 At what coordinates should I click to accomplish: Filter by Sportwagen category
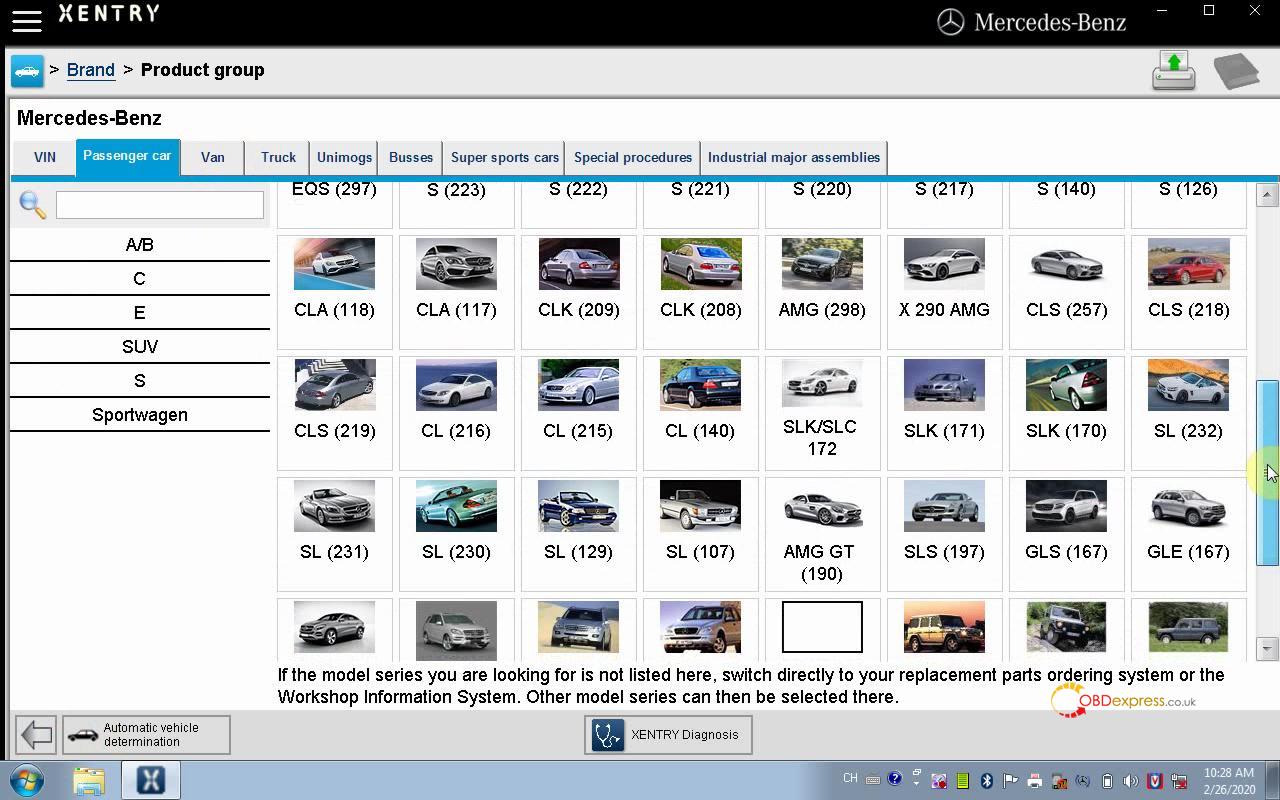tap(140, 415)
